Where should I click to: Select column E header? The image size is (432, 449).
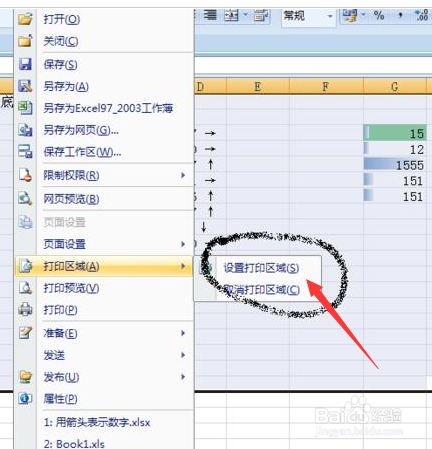[258, 87]
